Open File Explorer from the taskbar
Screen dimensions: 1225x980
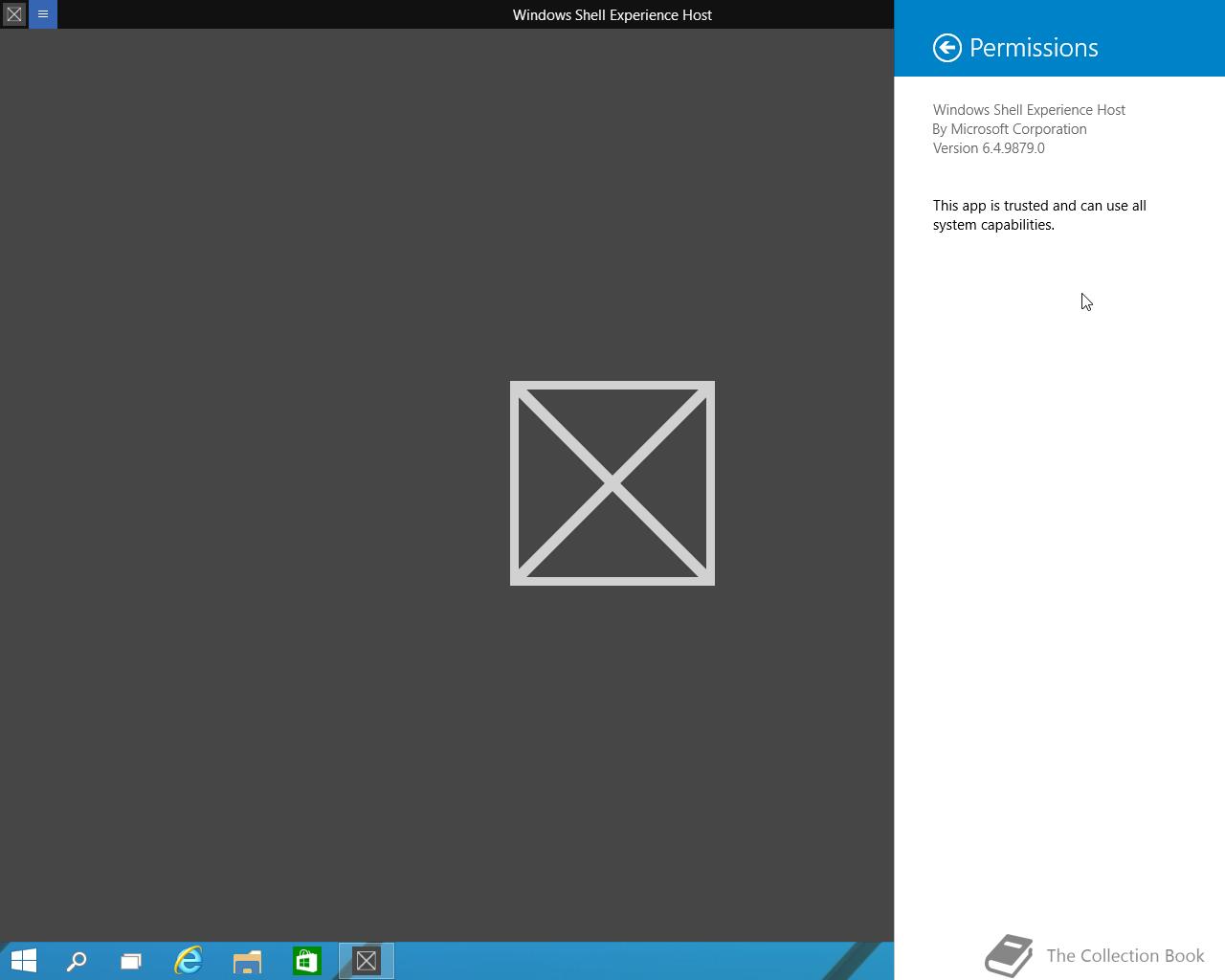248,961
